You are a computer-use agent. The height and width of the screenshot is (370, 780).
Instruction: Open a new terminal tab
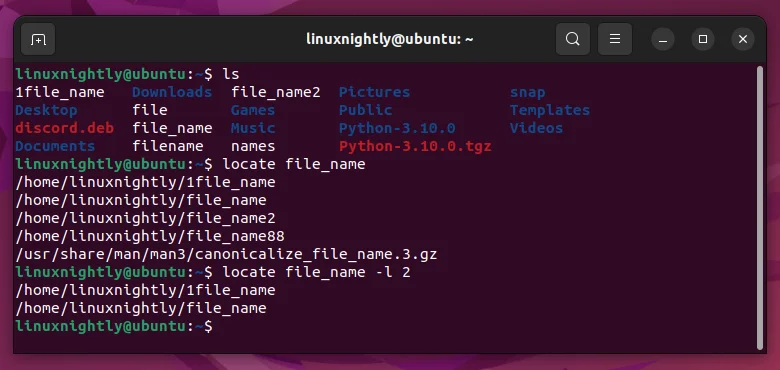tap(38, 39)
